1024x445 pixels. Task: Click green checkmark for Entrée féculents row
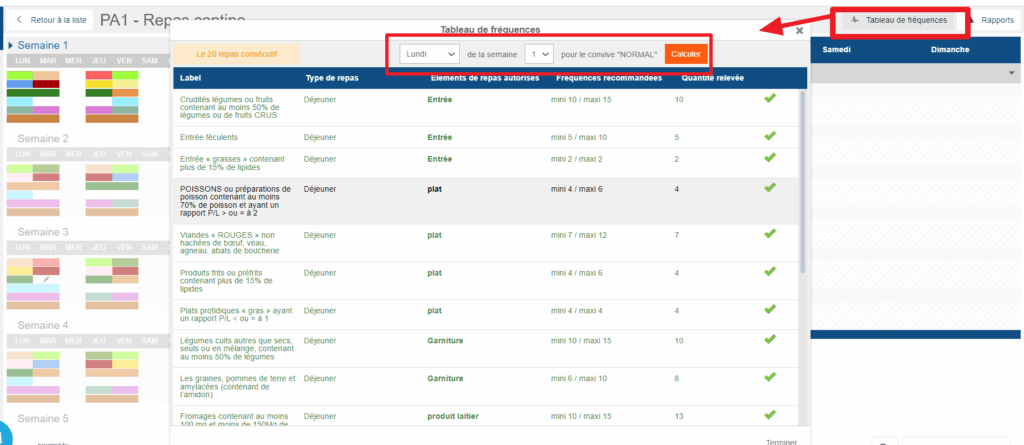pos(769,136)
